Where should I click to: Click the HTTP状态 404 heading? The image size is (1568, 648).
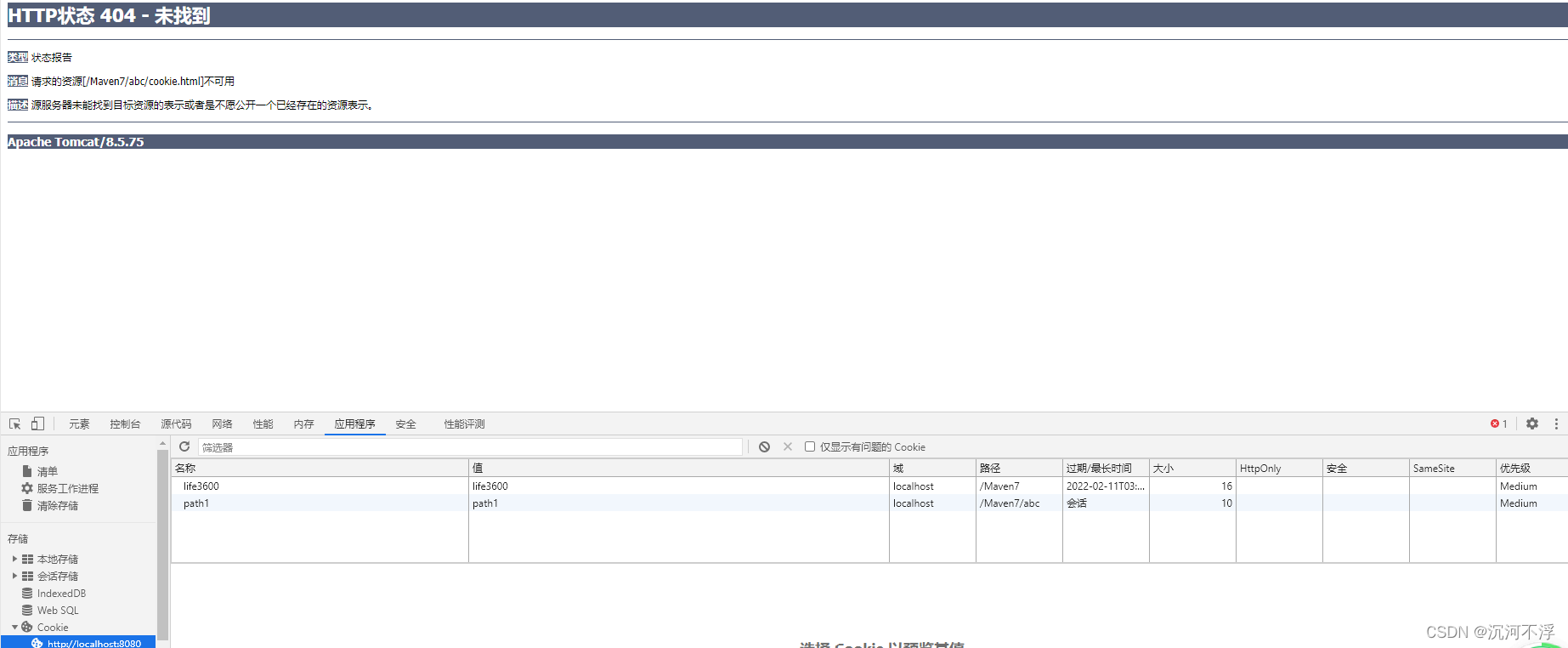pos(109,15)
